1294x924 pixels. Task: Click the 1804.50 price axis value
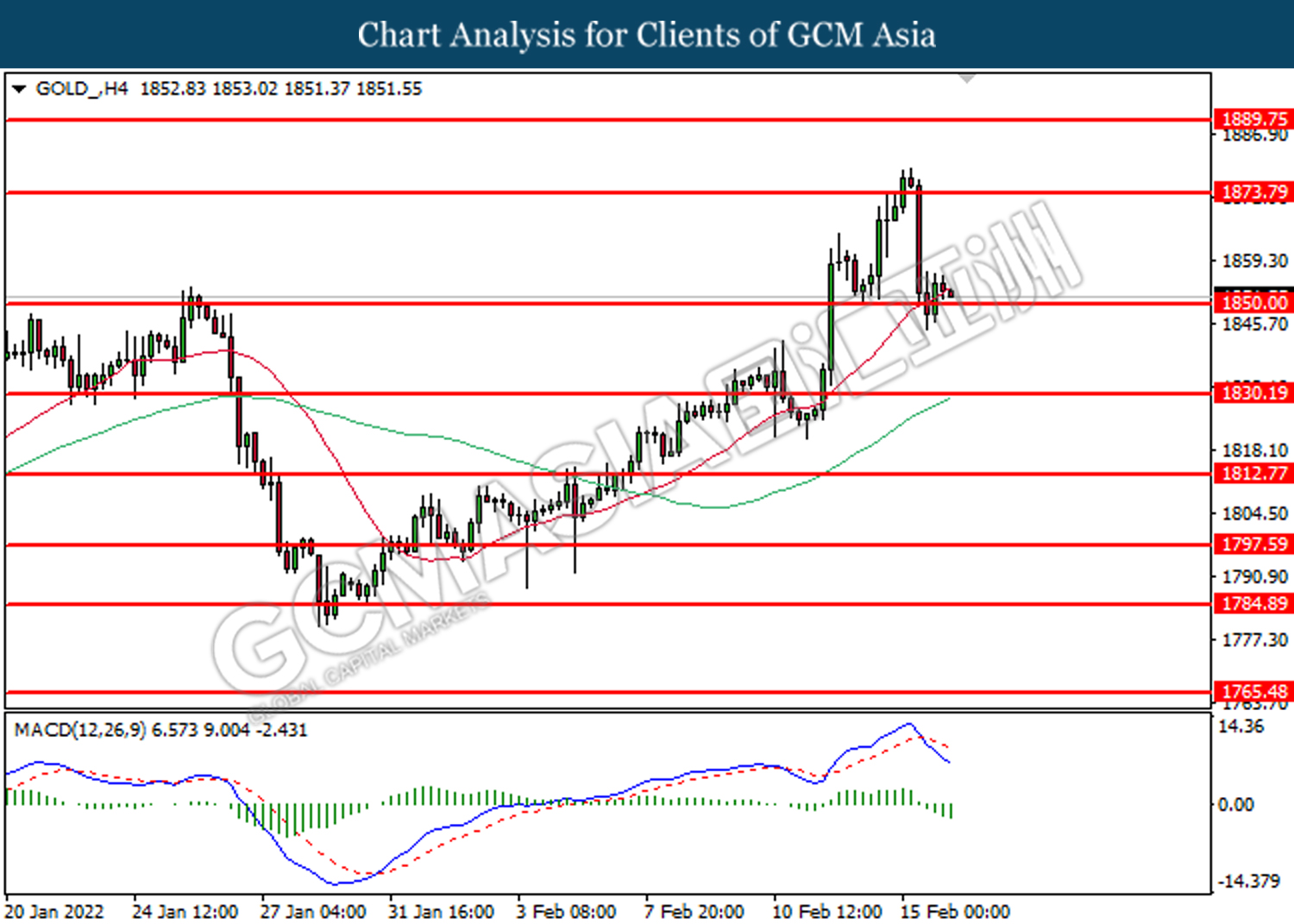coord(1254,513)
